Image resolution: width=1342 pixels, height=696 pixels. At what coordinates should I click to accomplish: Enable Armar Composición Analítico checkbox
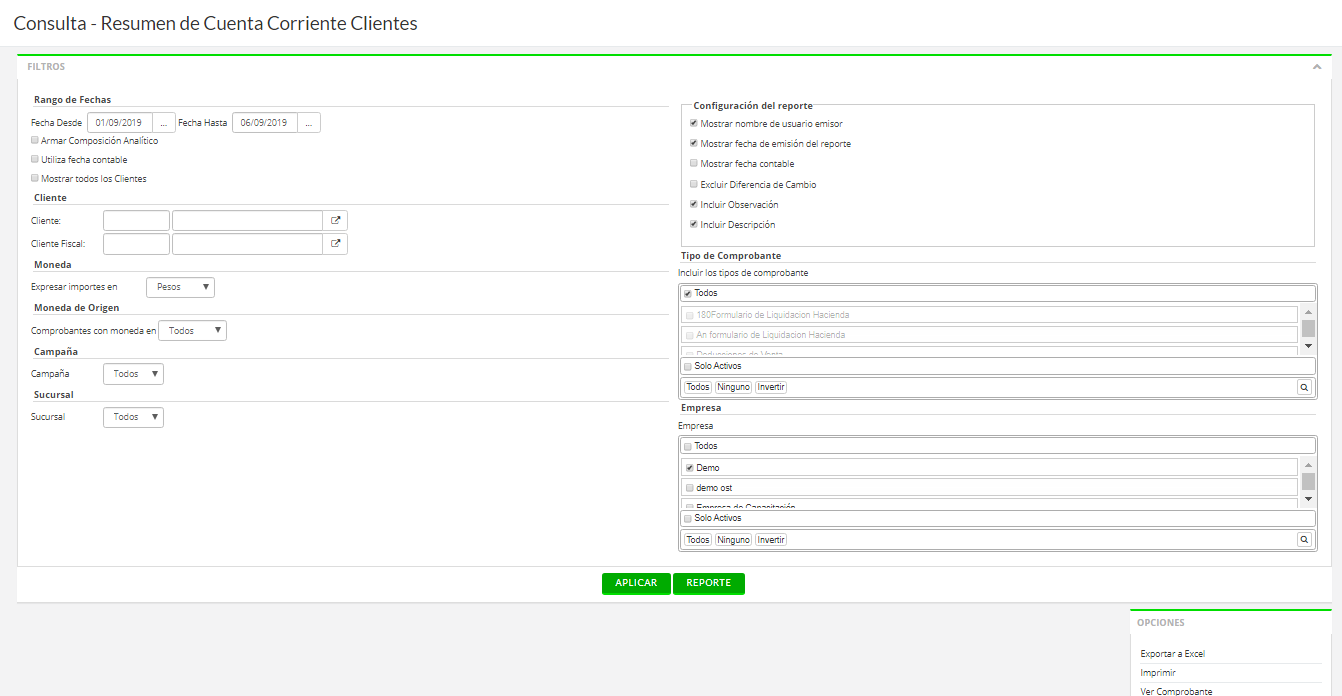pos(35,140)
